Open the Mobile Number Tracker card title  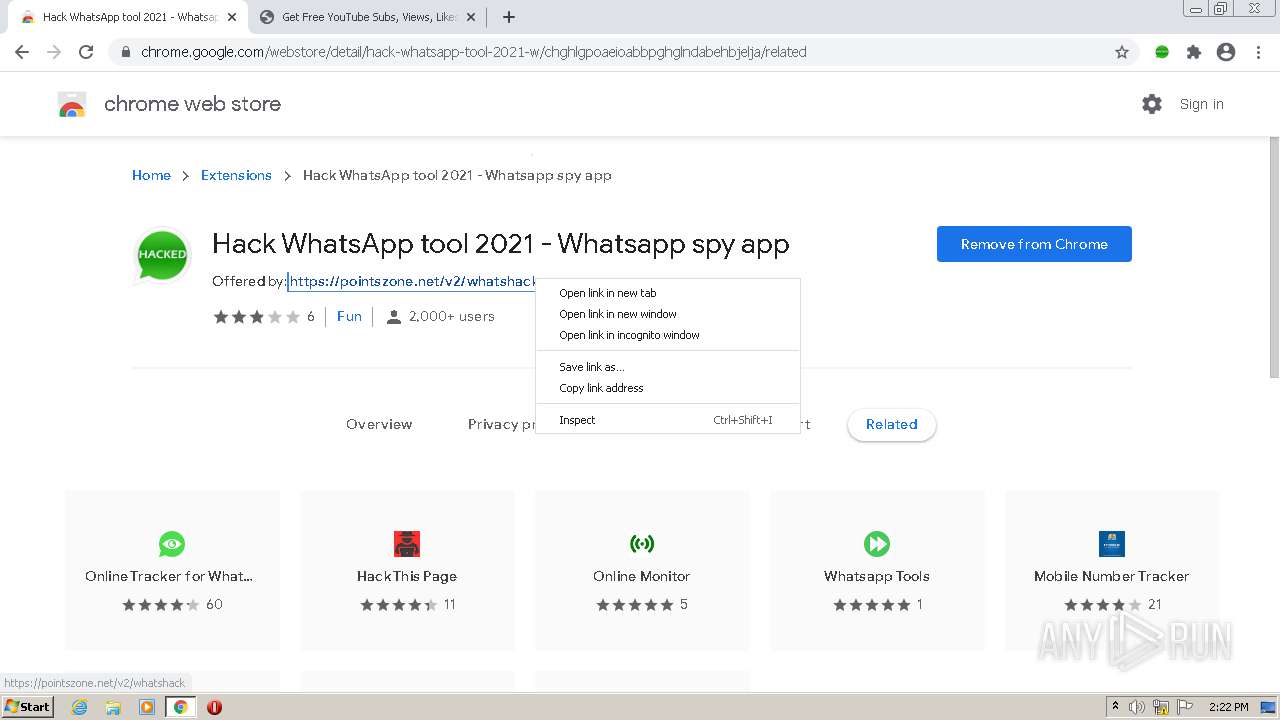click(x=1112, y=576)
